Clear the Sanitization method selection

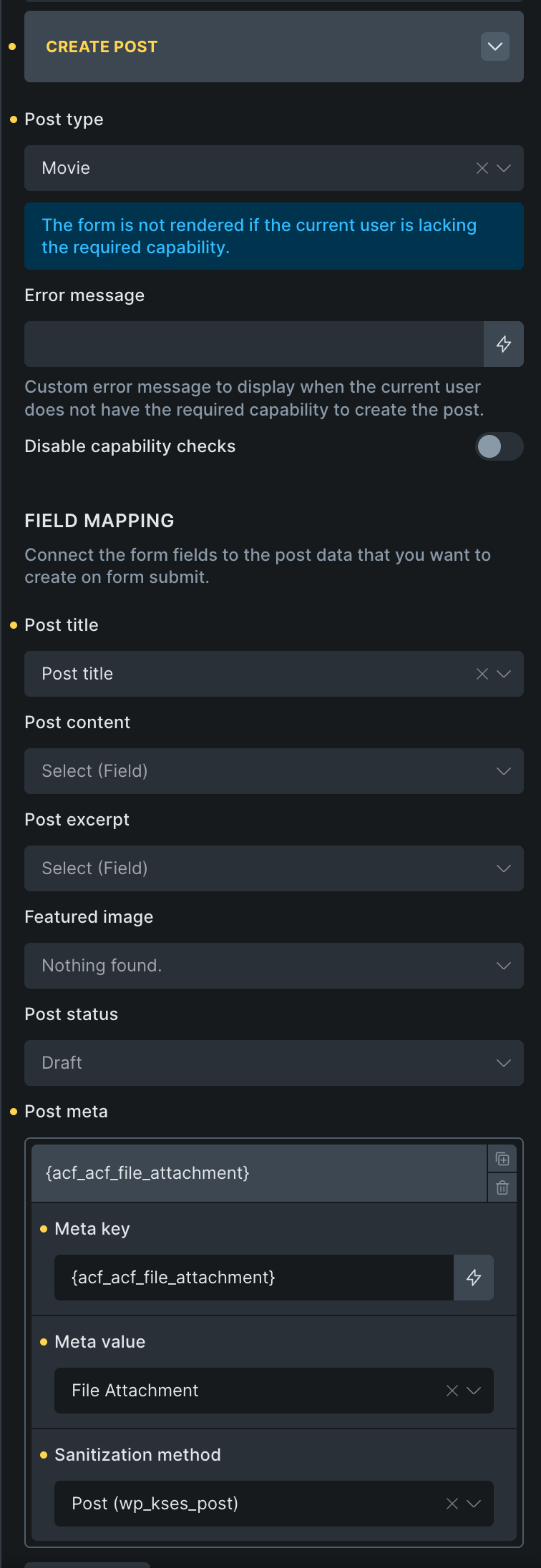(x=452, y=1504)
